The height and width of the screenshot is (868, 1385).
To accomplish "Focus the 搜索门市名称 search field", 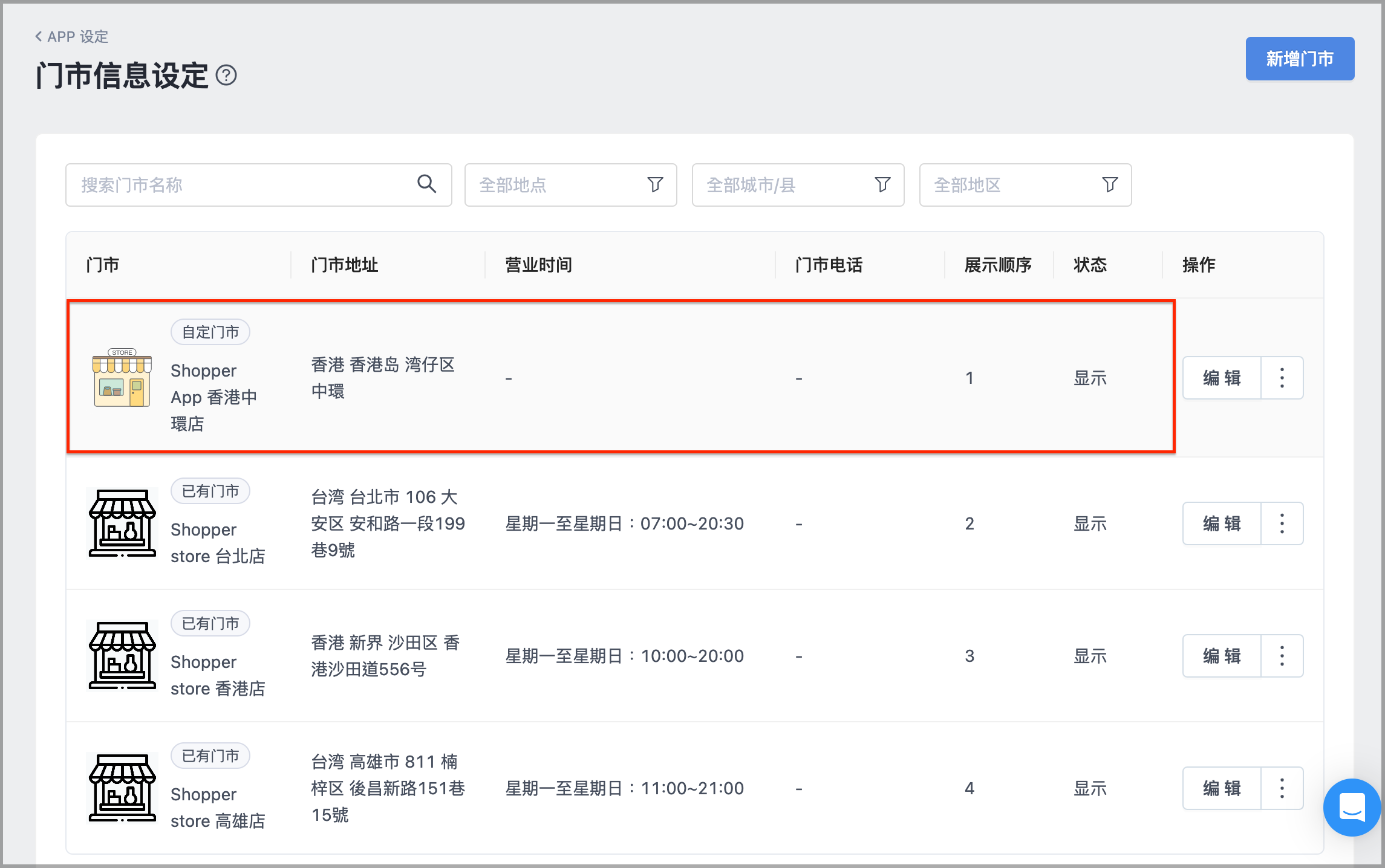I will (259, 185).
